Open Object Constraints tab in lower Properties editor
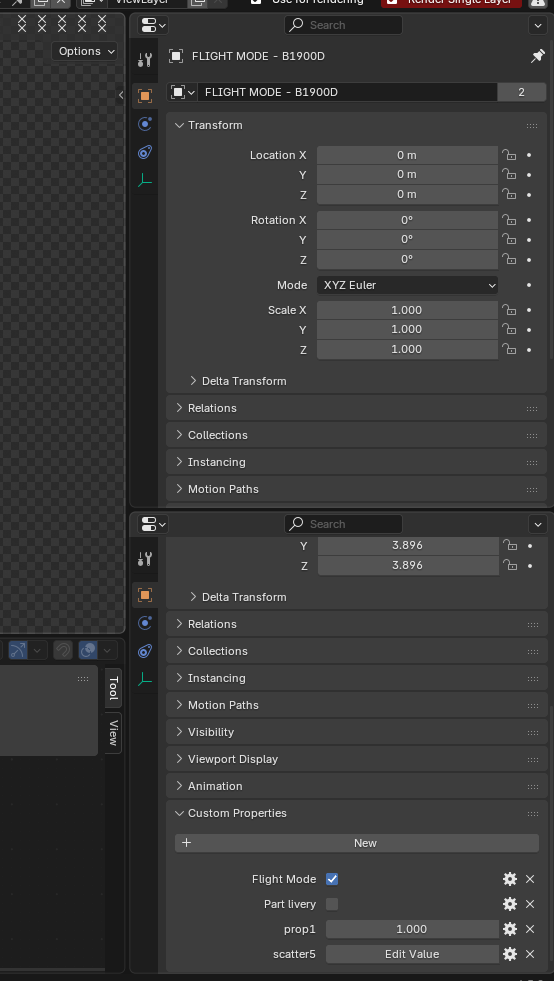Screen dimensions: 554x981 pyautogui.click(x=145, y=651)
